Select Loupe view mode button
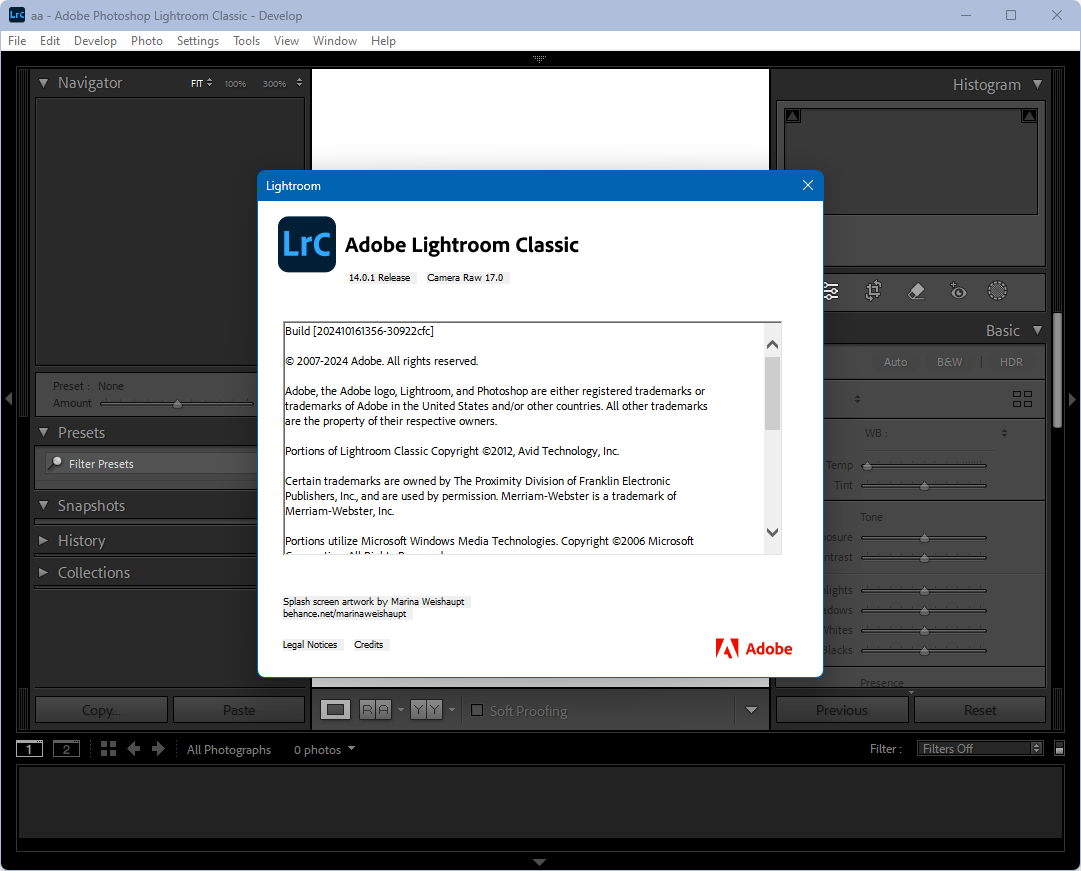This screenshot has width=1081, height=871. coord(335,710)
